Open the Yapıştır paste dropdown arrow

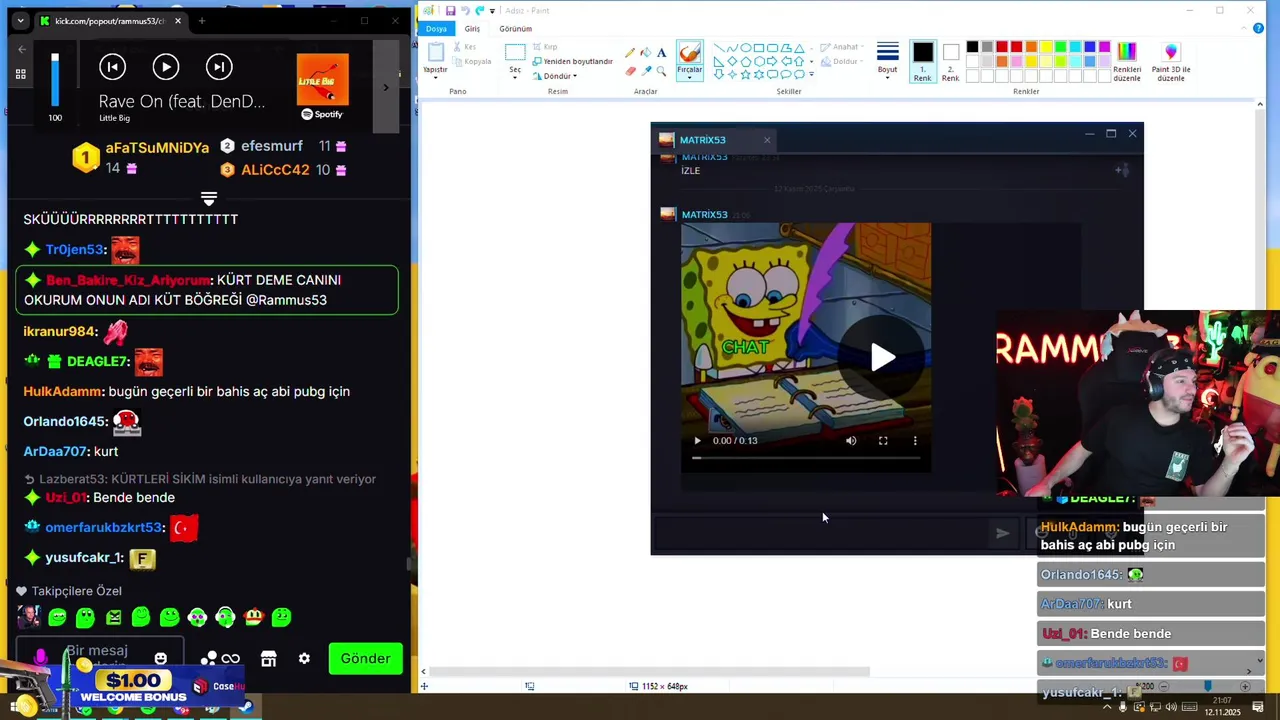436,77
